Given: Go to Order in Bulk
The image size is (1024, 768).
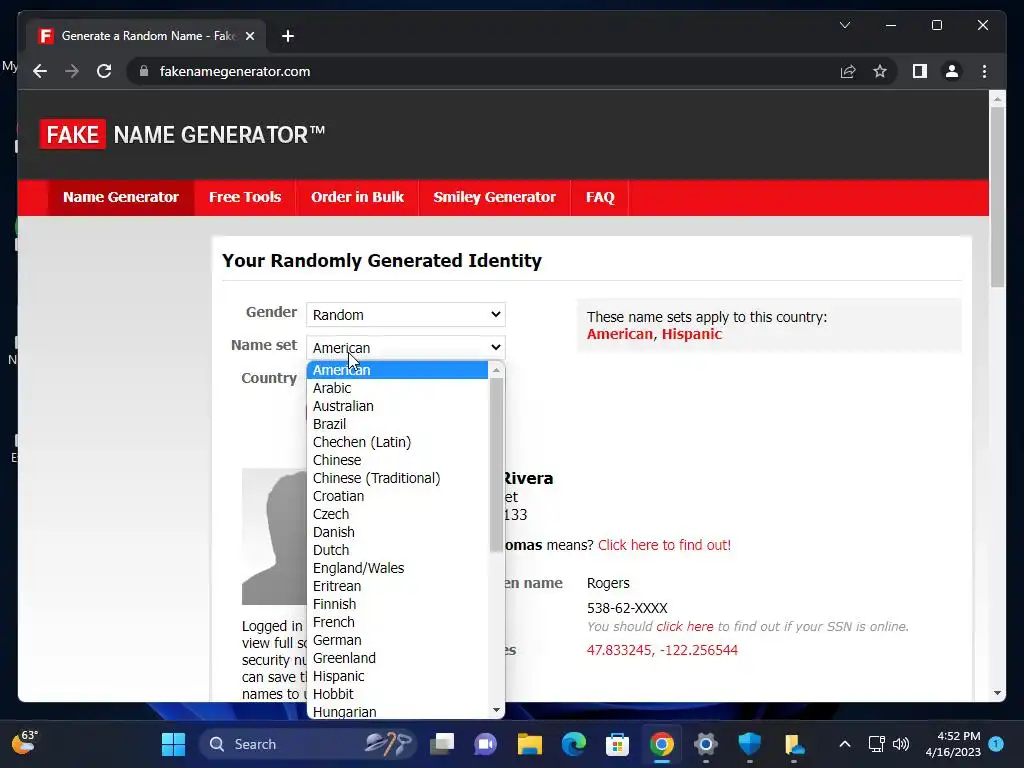Looking at the screenshot, I should pyautogui.click(x=357, y=197).
